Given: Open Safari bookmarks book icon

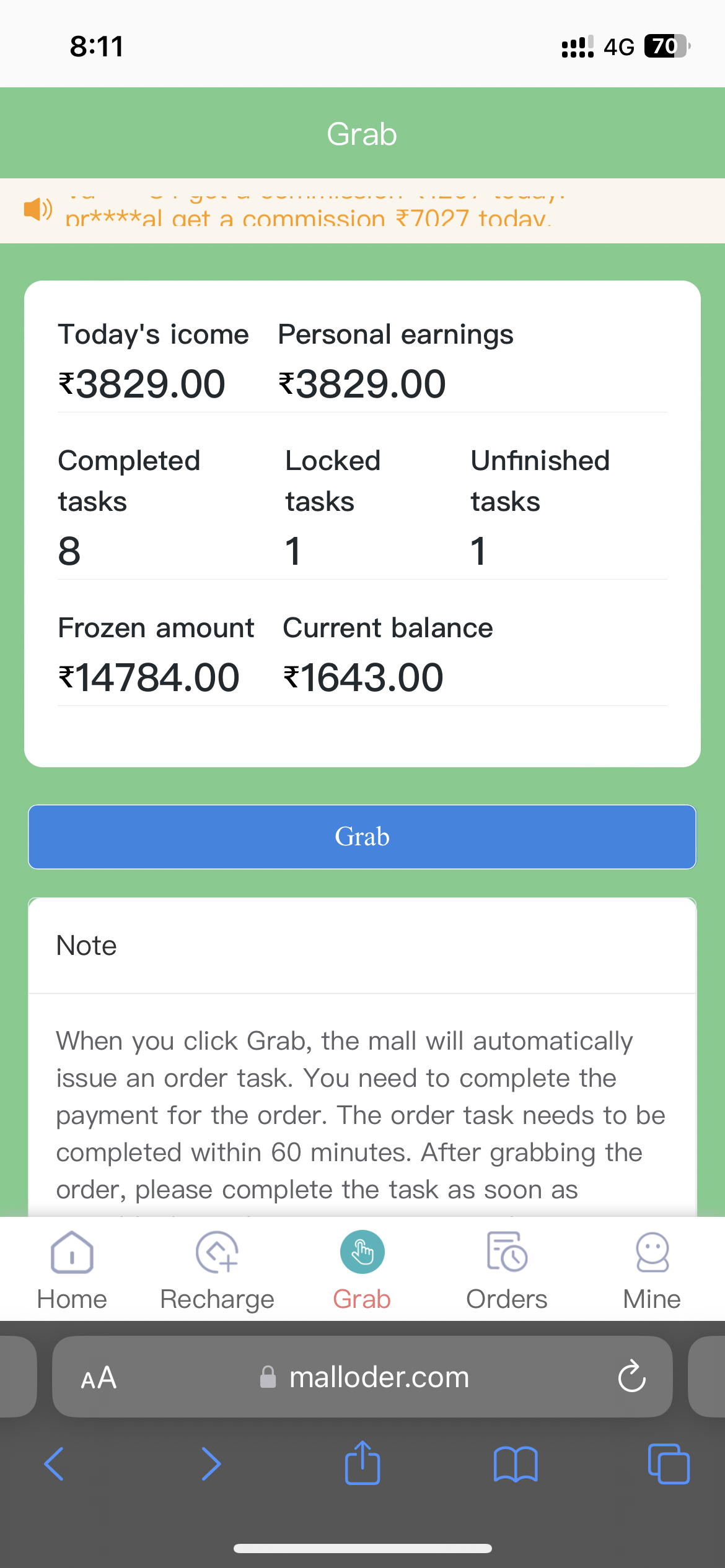Looking at the screenshot, I should tap(516, 1464).
